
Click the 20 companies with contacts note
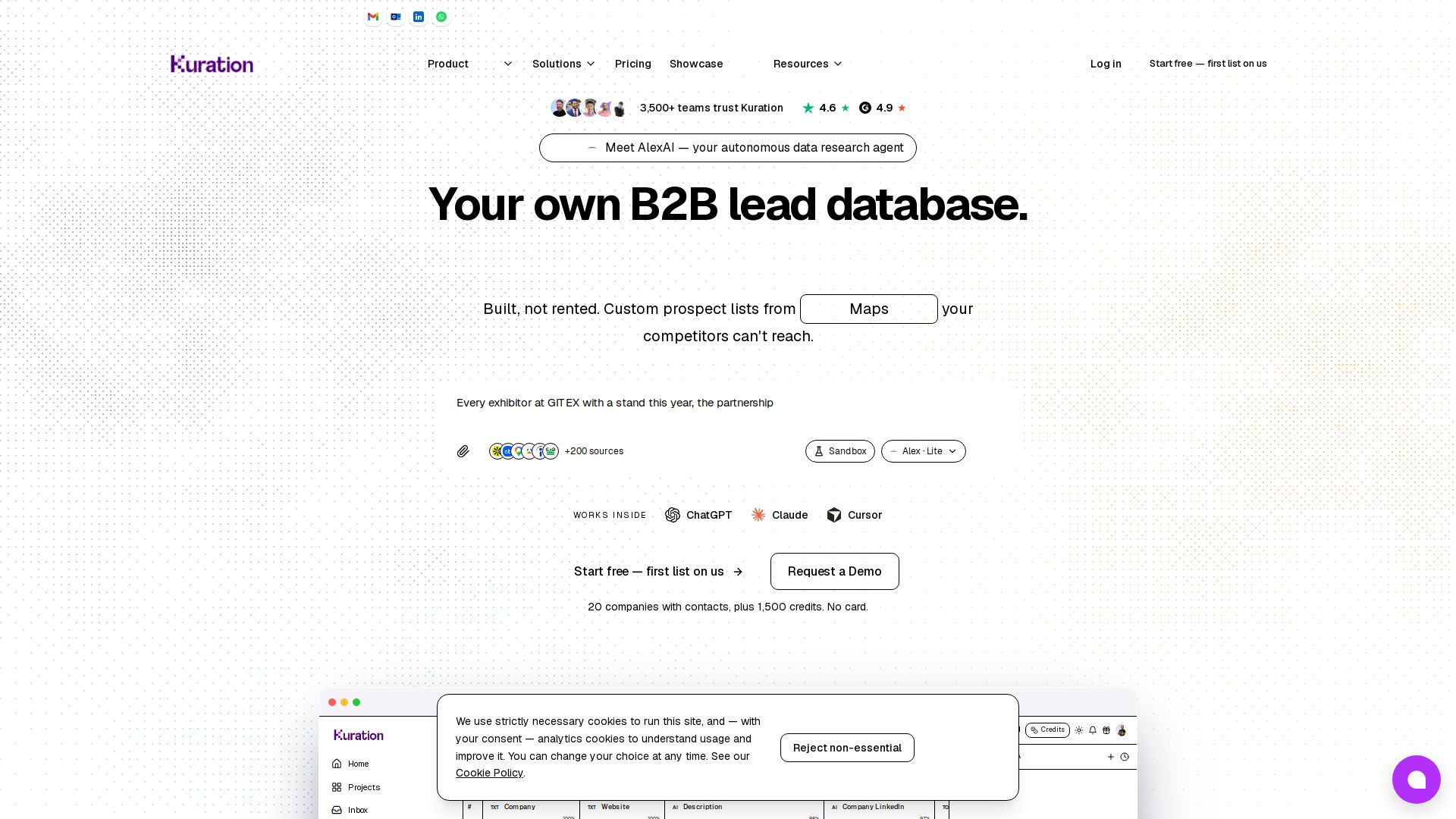pos(728,607)
